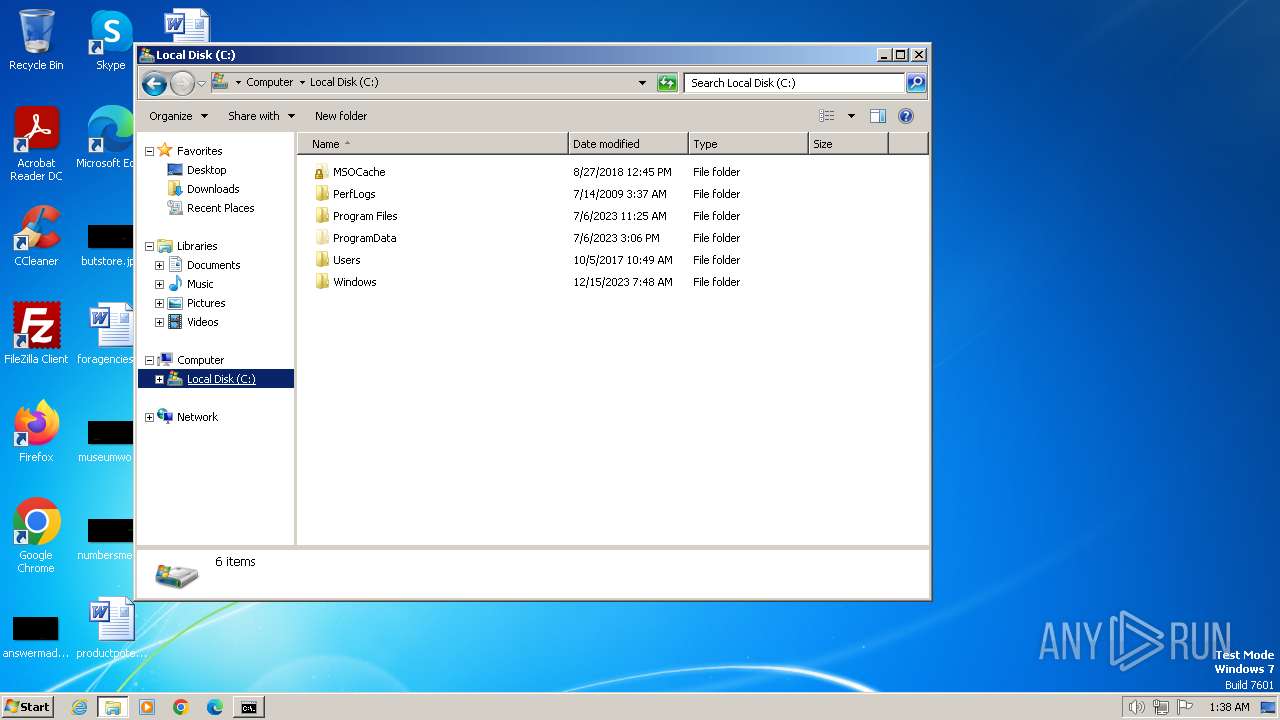Select the MSOCache folder icon
This screenshot has height=720, width=1280.
[321, 172]
